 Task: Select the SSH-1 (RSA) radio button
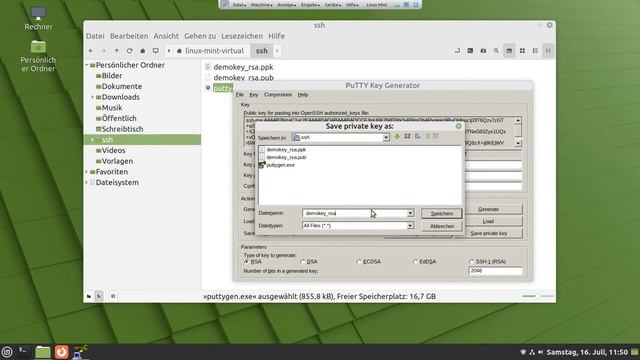pyautogui.click(x=471, y=261)
